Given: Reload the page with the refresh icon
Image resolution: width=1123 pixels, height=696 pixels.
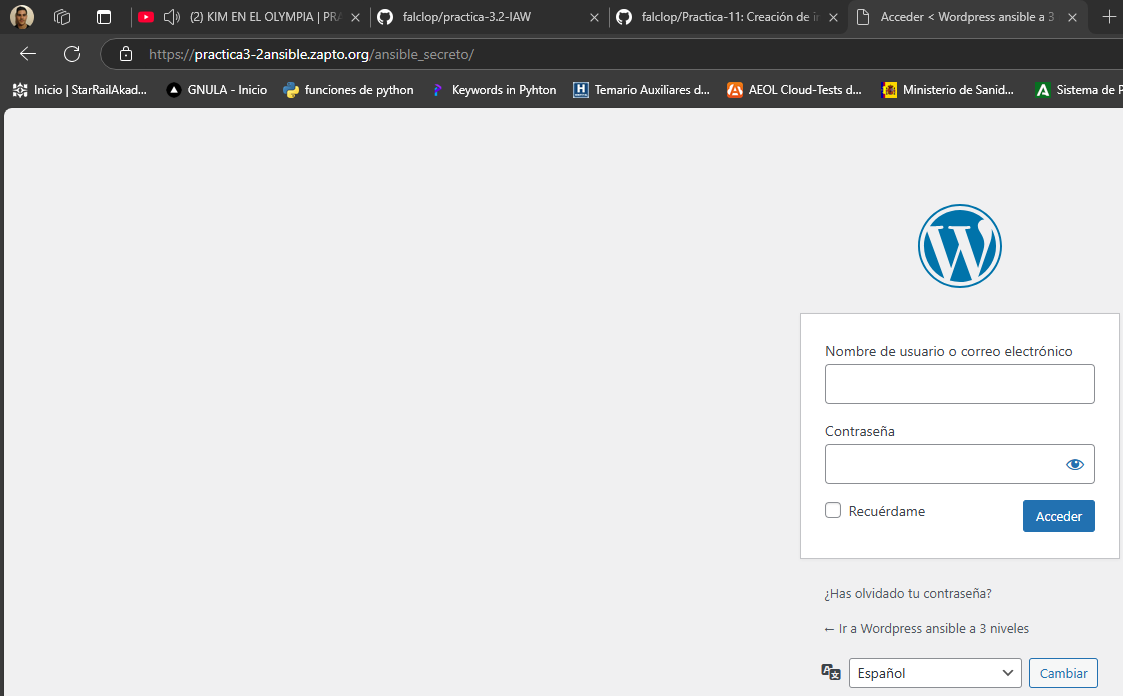Looking at the screenshot, I should click(x=72, y=54).
